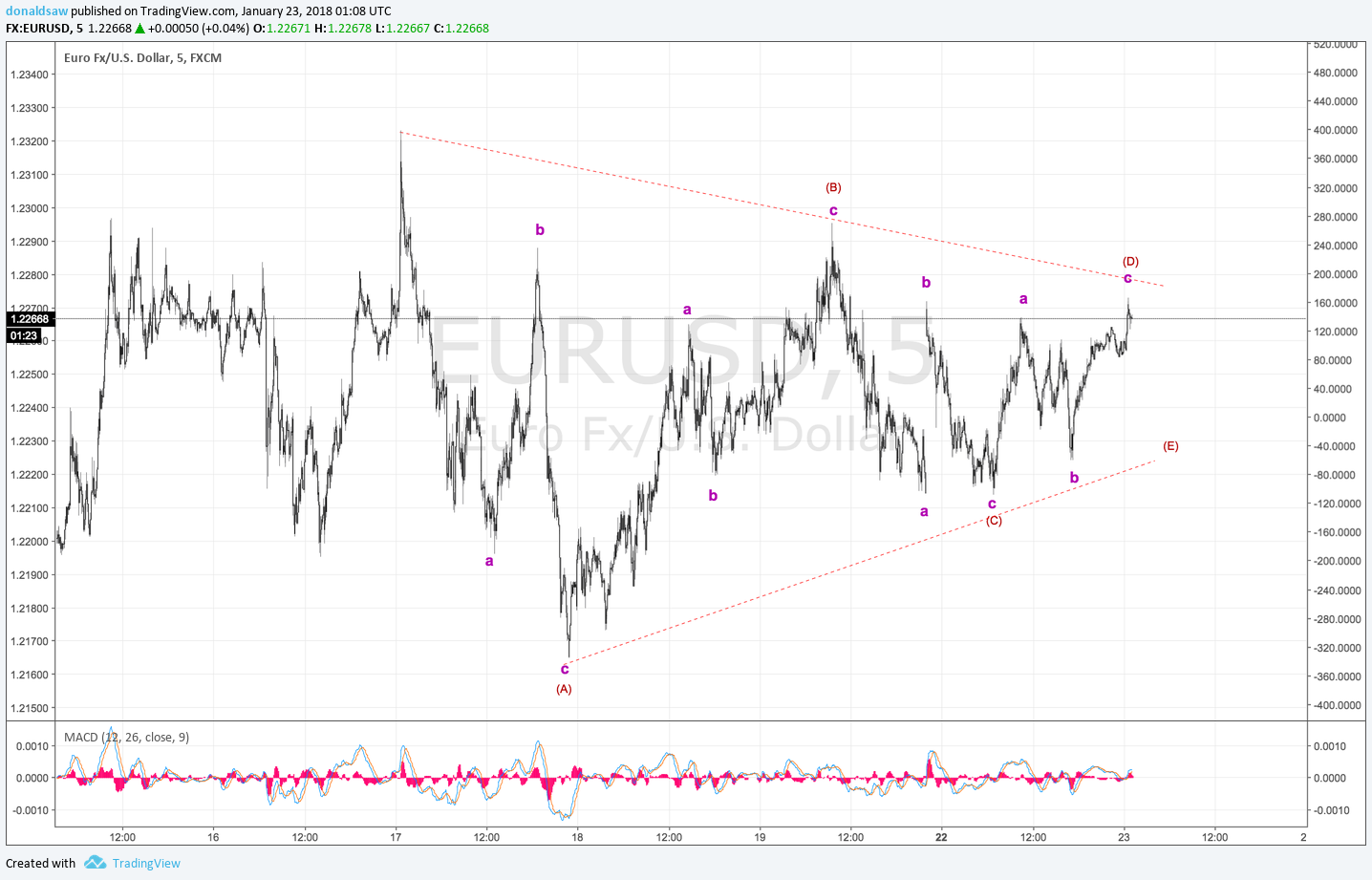Click the TradingView logo icon beside Created with
1372x880 pixels.
pos(95,863)
